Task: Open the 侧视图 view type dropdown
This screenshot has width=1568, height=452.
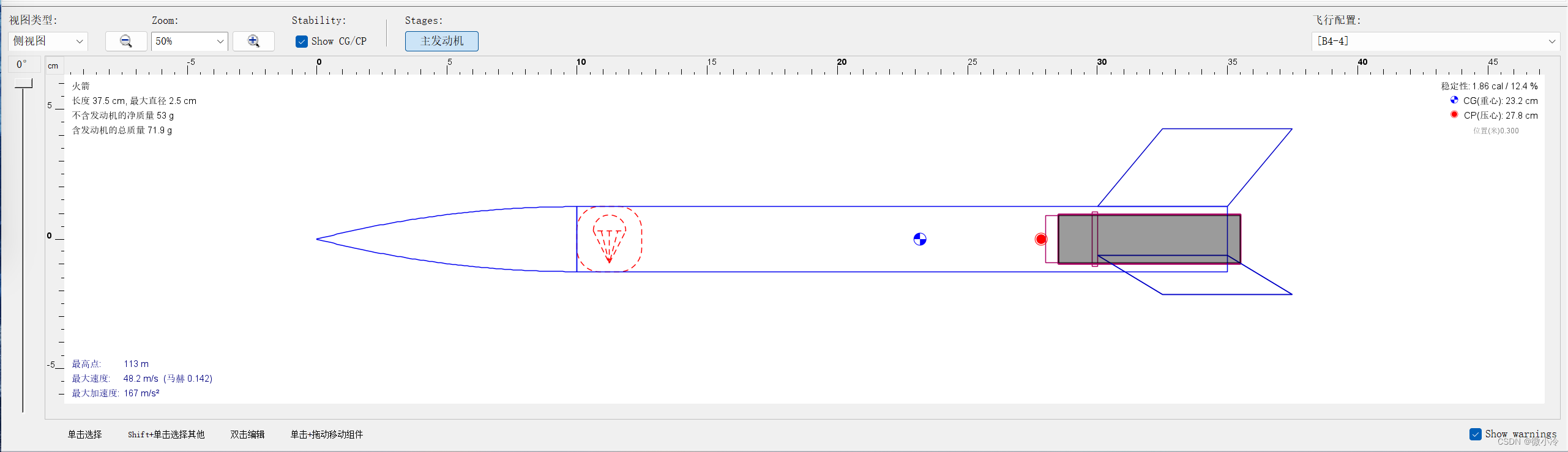Action: pos(48,41)
